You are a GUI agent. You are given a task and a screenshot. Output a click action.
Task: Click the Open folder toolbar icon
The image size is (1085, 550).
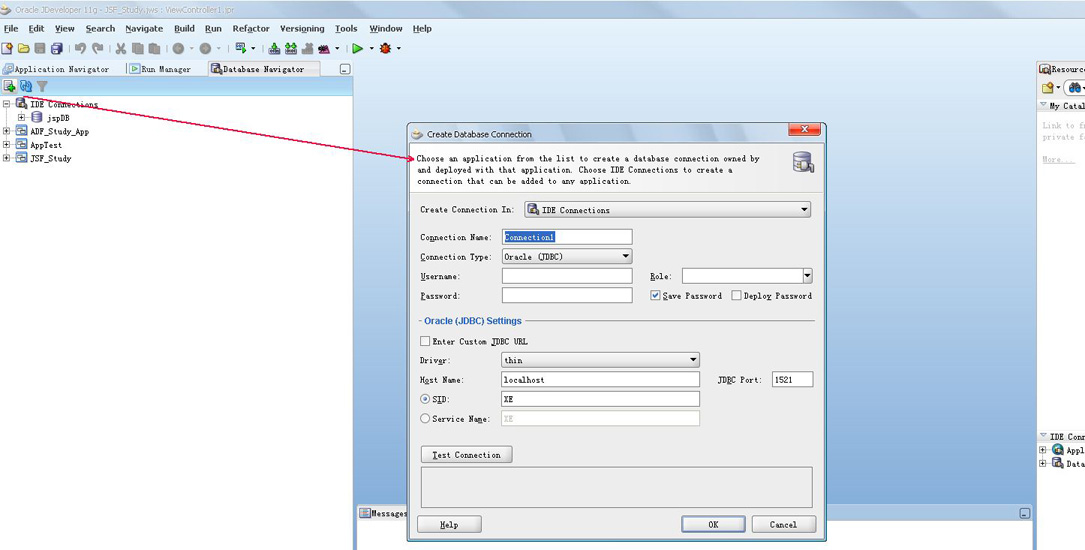[x=24, y=48]
